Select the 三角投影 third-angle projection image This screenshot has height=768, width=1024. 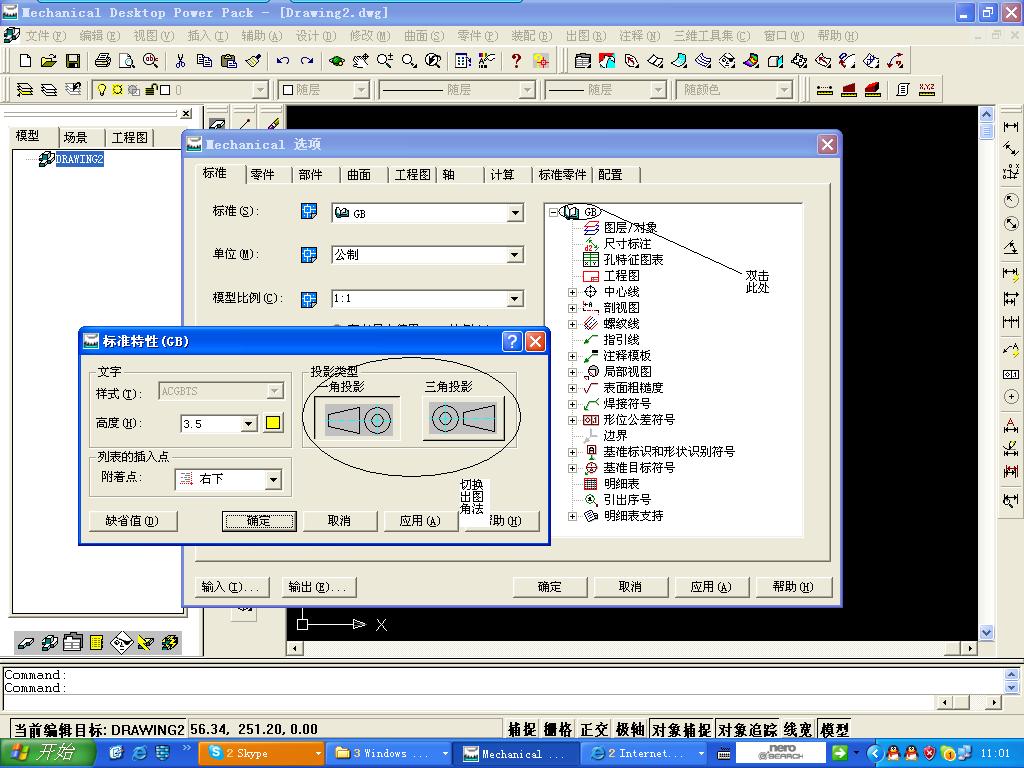coord(464,419)
